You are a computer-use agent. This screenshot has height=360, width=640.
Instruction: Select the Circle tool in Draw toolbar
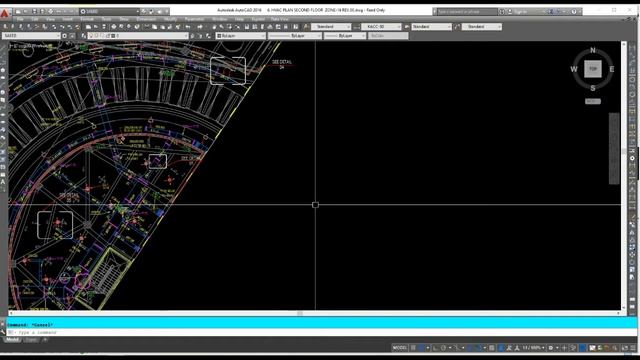[3, 93]
